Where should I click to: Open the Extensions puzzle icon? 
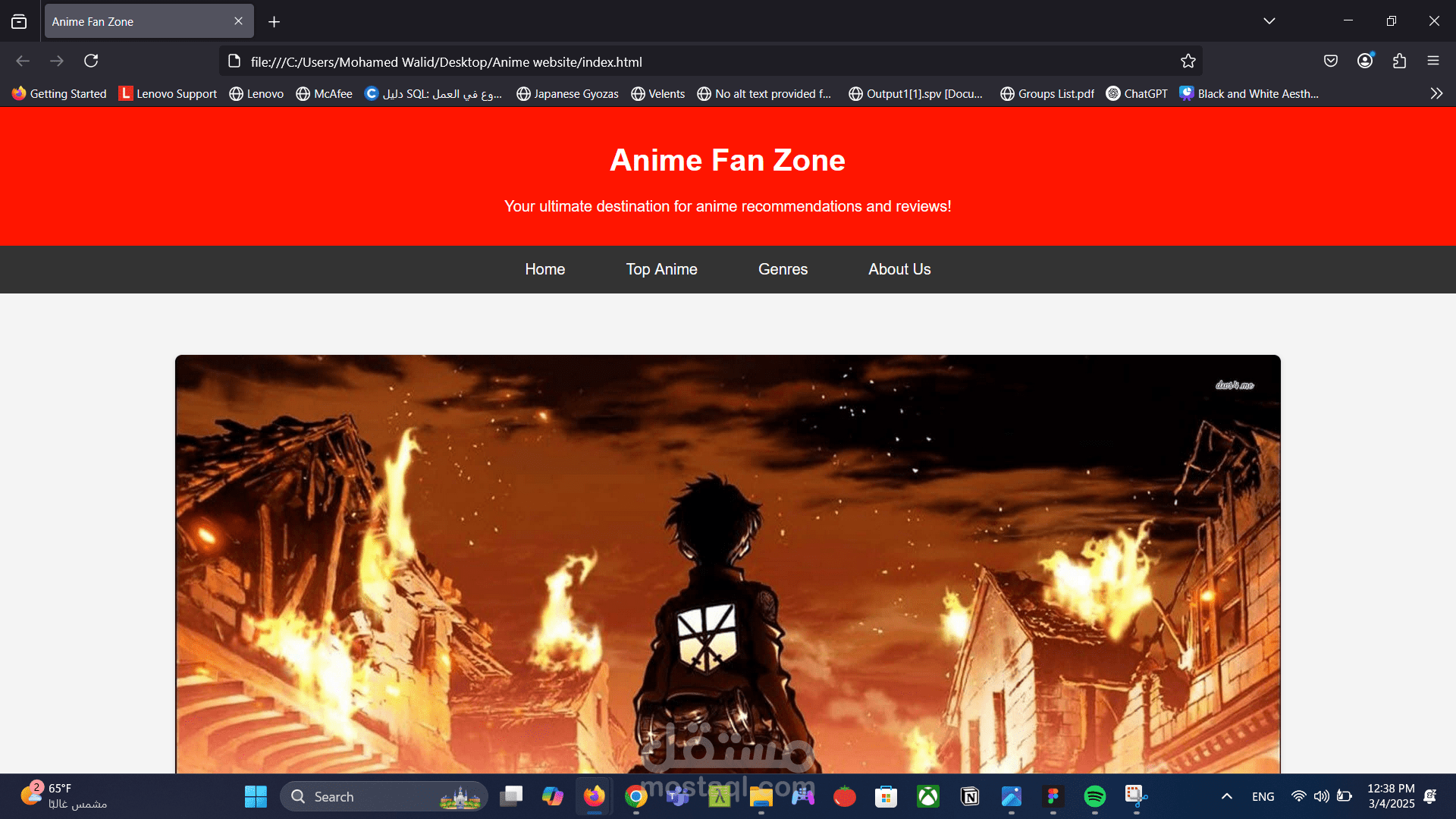click(x=1399, y=61)
